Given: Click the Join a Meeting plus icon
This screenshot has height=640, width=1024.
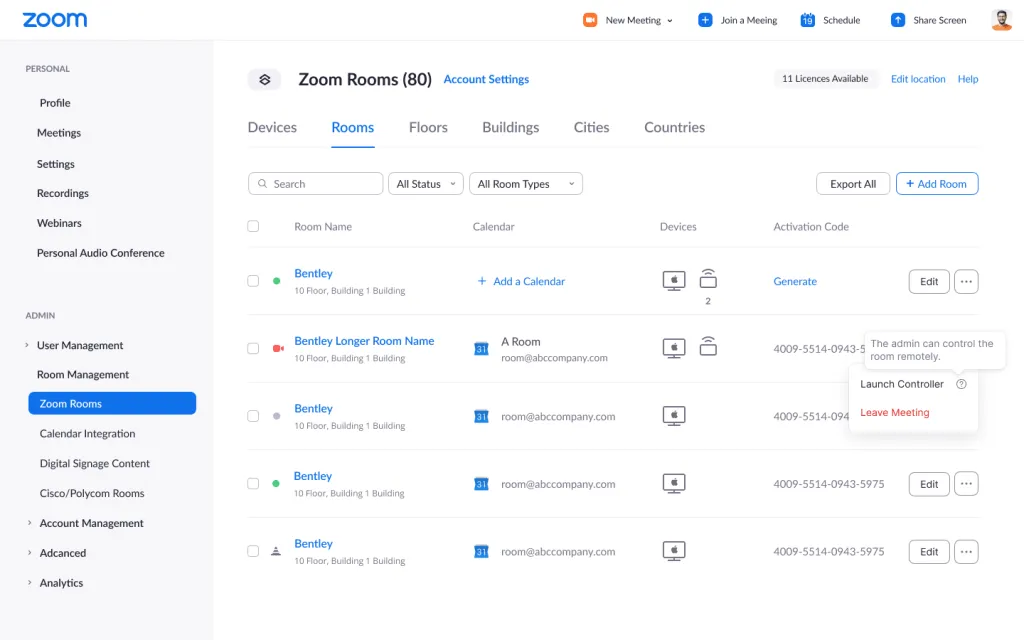Looking at the screenshot, I should tap(705, 20).
